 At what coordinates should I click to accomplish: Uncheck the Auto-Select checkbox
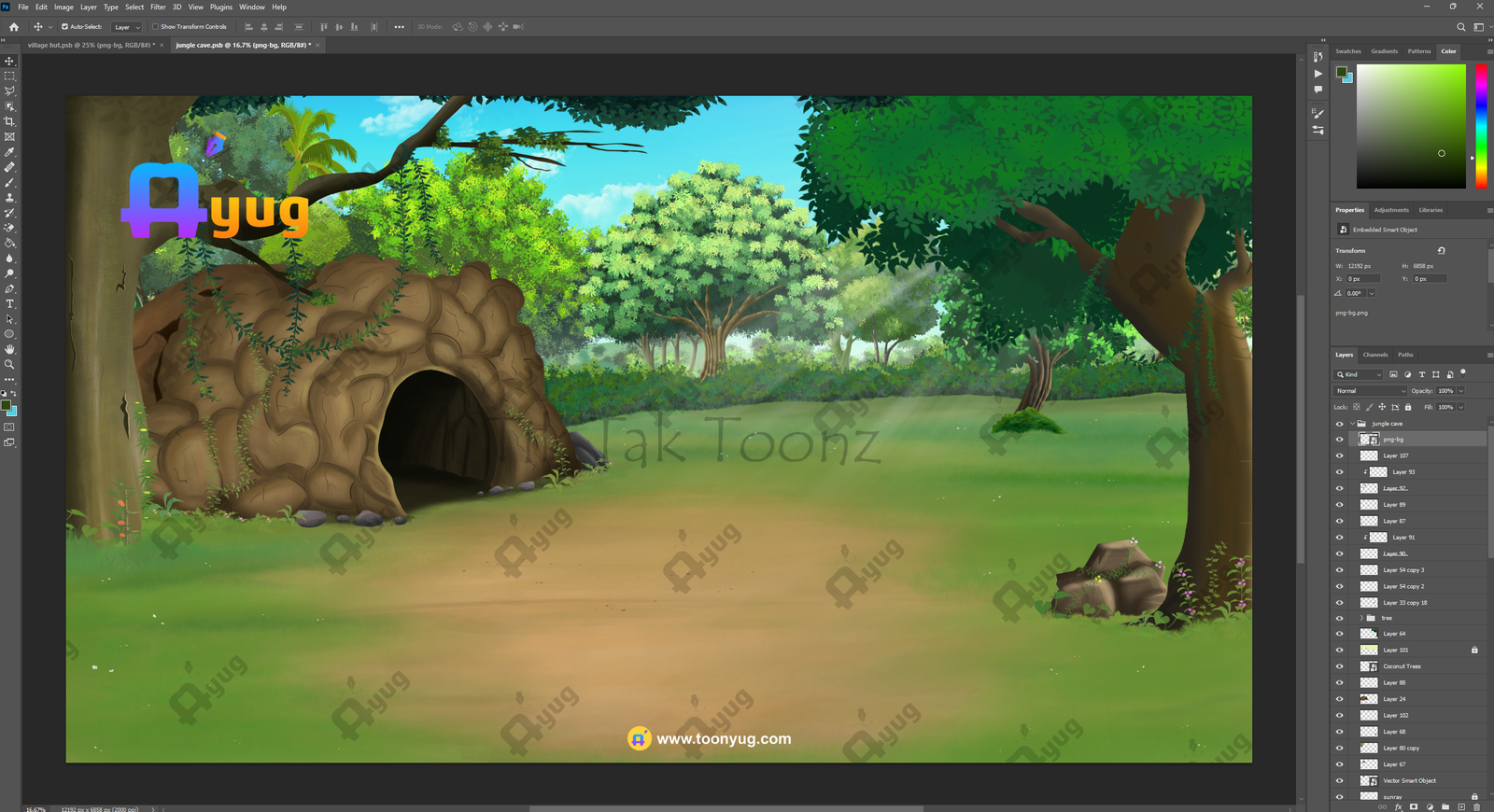coord(64,27)
